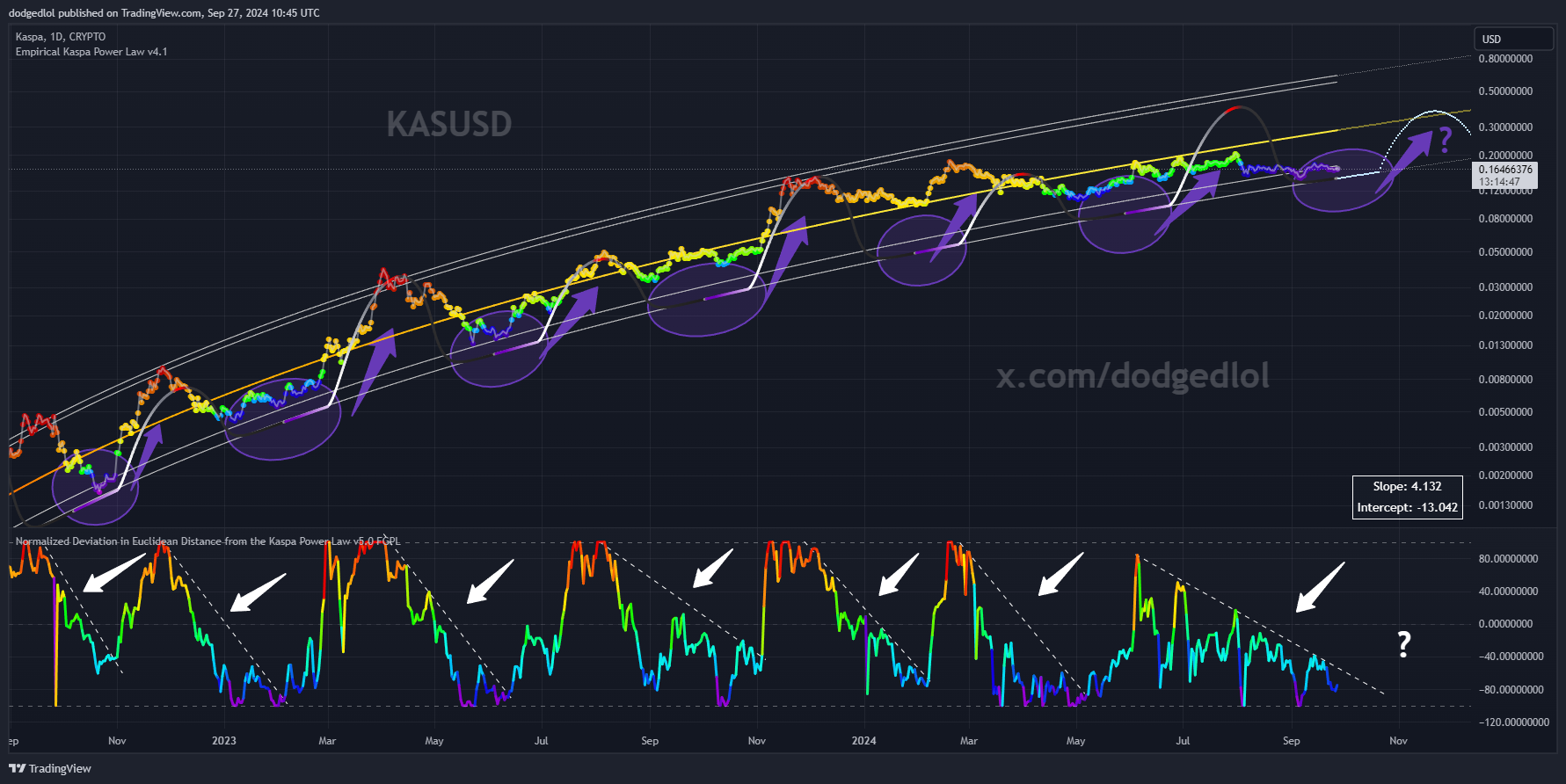Click the 0.00130000 price axis label

tap(1505, 505)
